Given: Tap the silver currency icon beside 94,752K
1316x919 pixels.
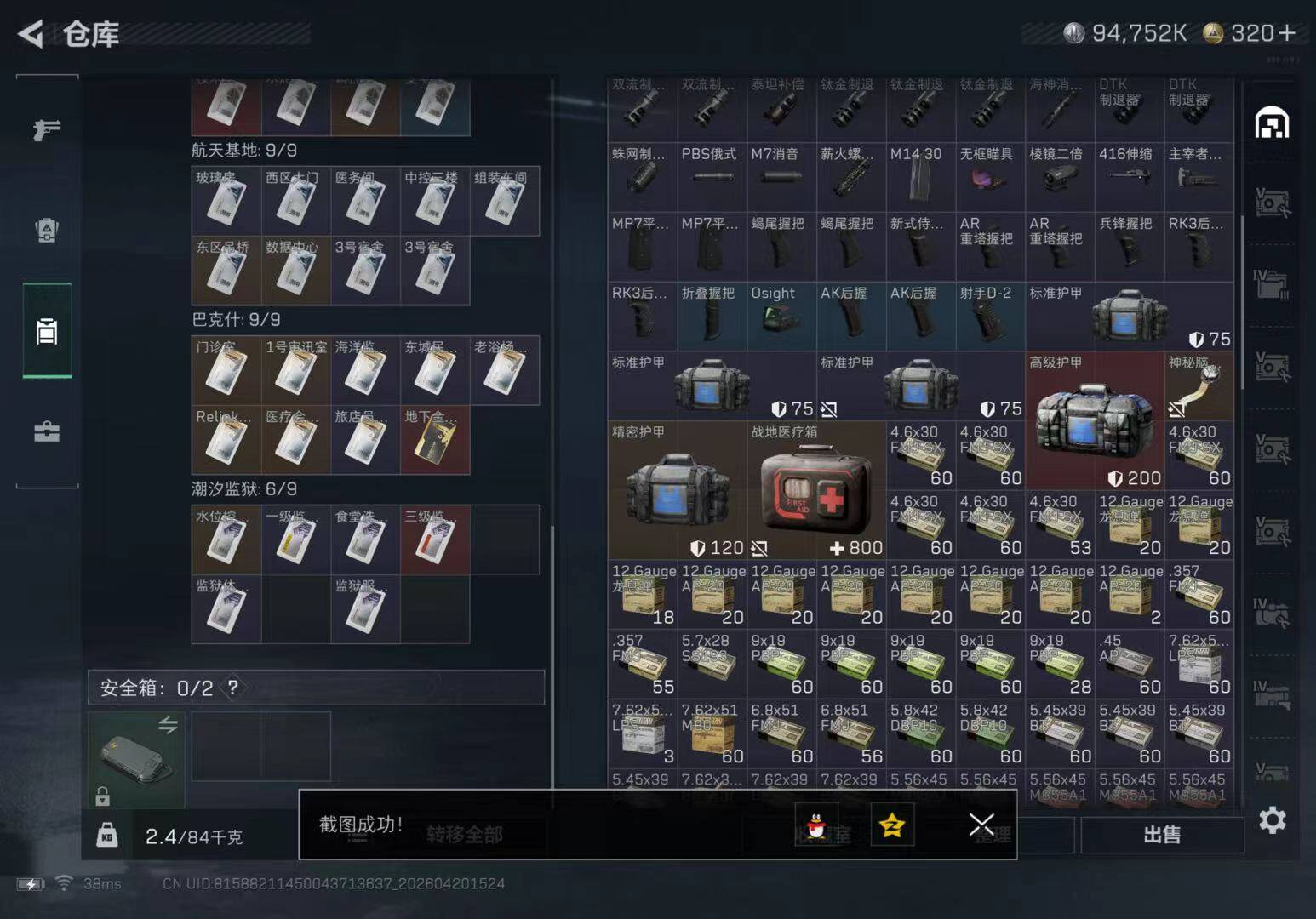Looking at the screenshot, I should [1074, 33].
